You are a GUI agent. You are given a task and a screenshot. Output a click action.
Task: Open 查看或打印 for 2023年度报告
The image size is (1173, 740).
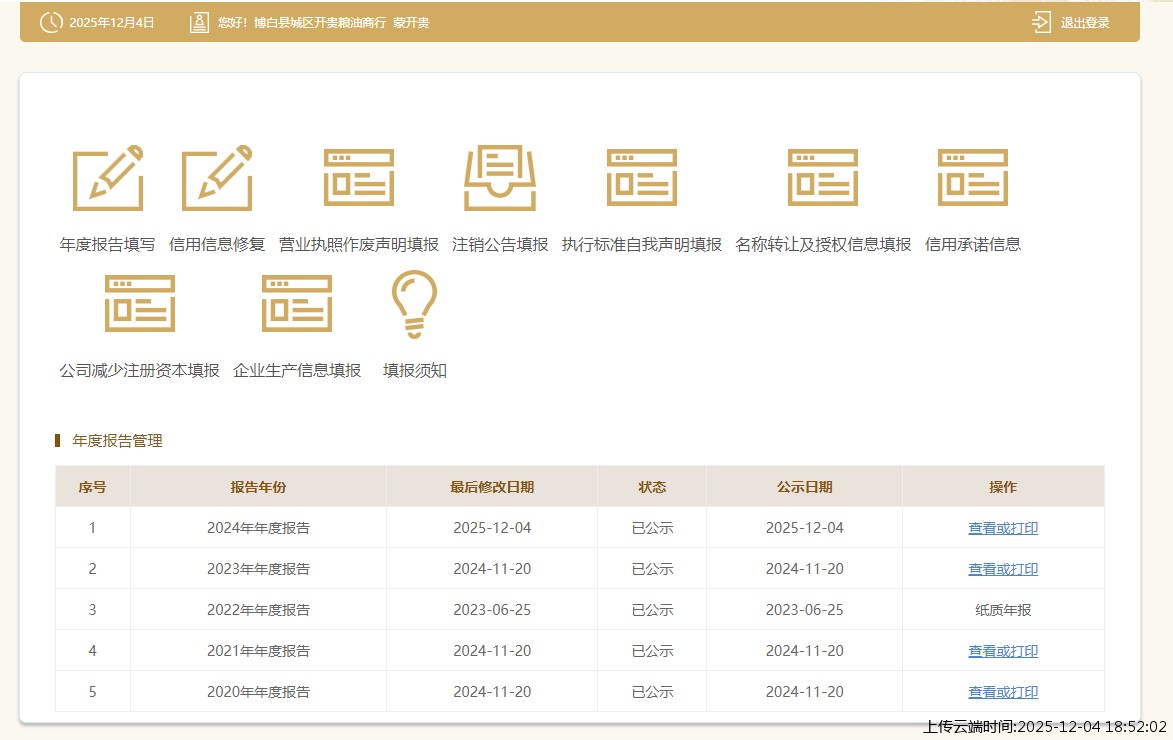(x=1003, y=569)
